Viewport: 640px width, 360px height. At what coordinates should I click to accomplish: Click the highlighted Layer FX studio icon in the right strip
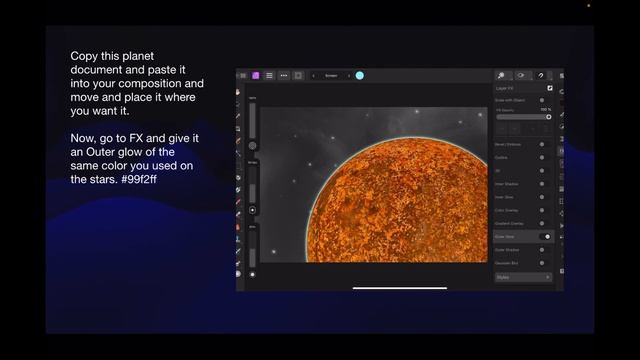coord(562,151)
